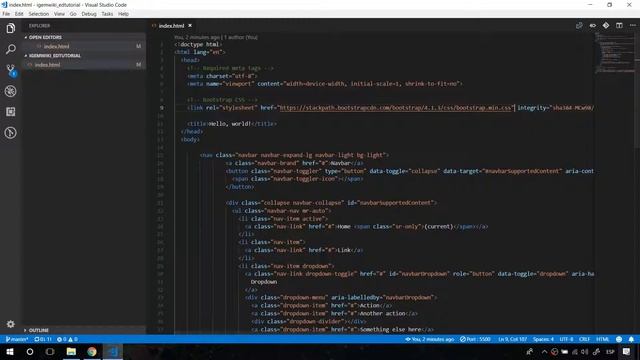The width and height of the screenshot is (640, 360).
Task: Click the Visual Studio Code taskbar icon
Action: click(x=113, y=351)
